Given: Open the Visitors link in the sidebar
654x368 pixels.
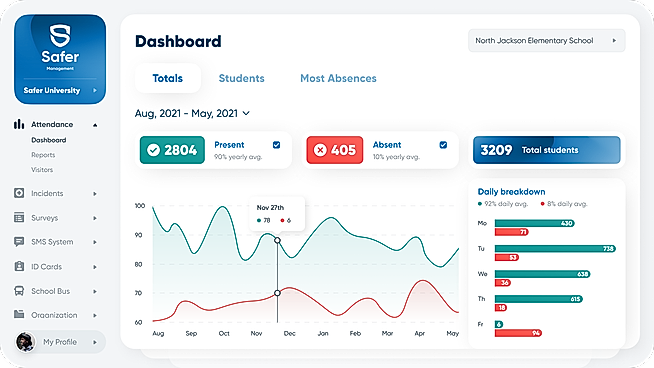Looking at the screenshot, I should pos(42,170).
